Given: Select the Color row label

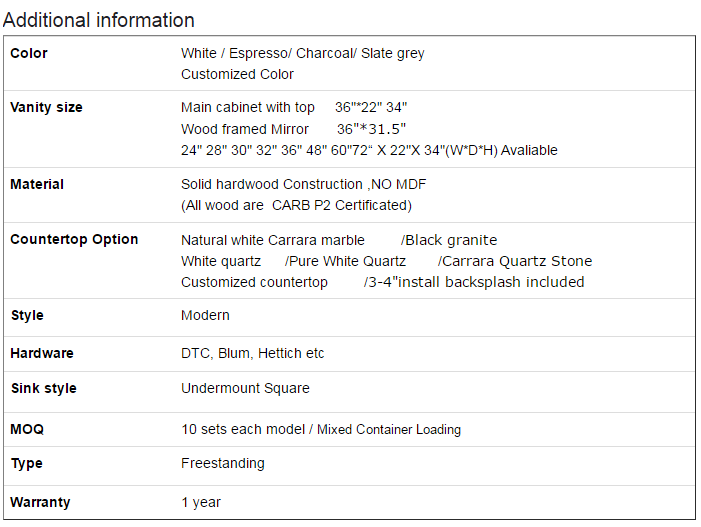Looking at the screenshot, I should pos(29,53).
